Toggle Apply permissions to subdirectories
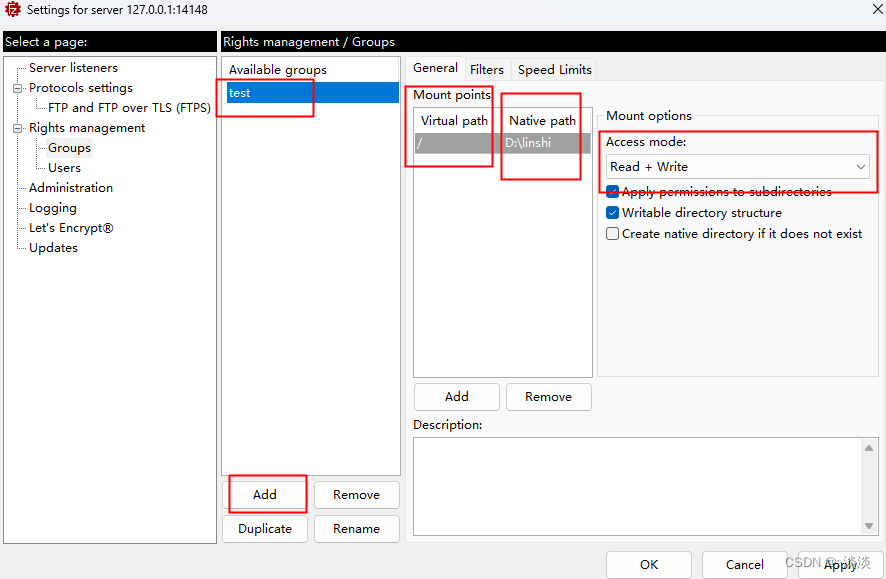Image resolution: width=886 pixels, height=579 pixels. pyautogui.click(x=613, y=191)
